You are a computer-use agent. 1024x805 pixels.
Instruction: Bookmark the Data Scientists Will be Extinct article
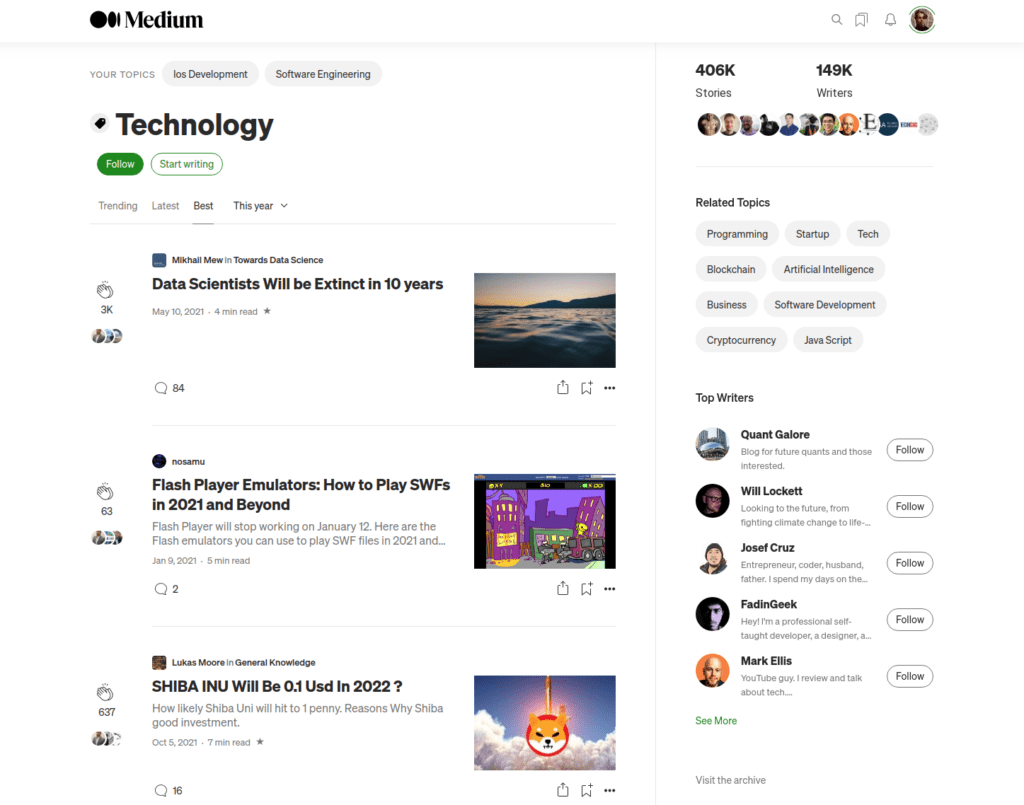click(x=586, y=388)
